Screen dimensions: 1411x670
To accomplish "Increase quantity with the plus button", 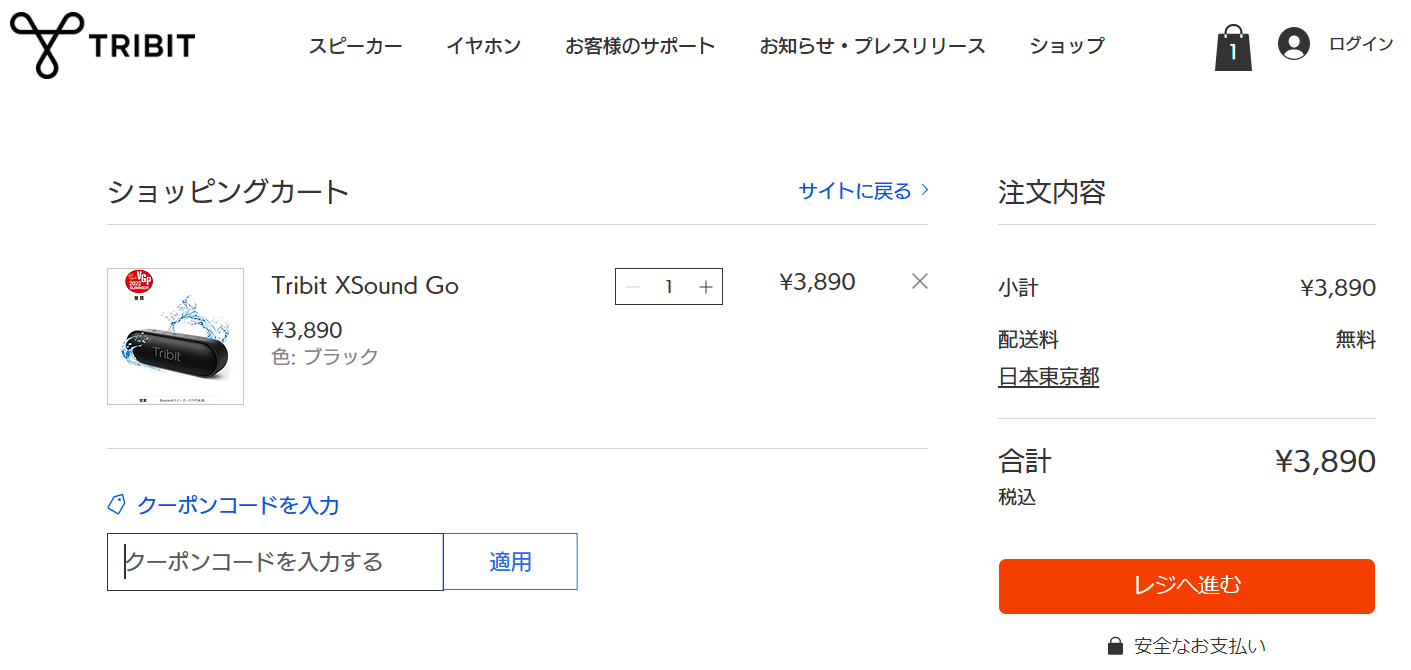I will (x=706, y=287).
